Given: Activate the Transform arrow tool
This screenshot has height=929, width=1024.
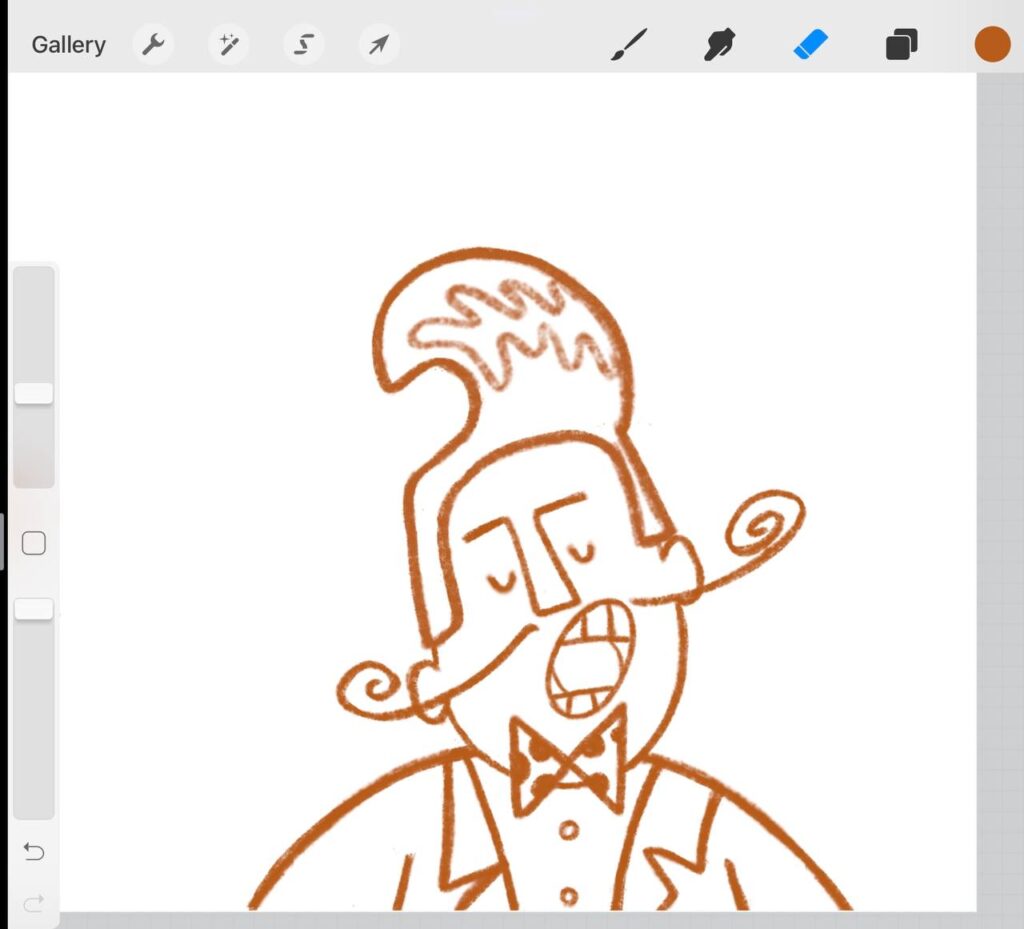Looking at the screenshot, I should [x=379, y=45].
